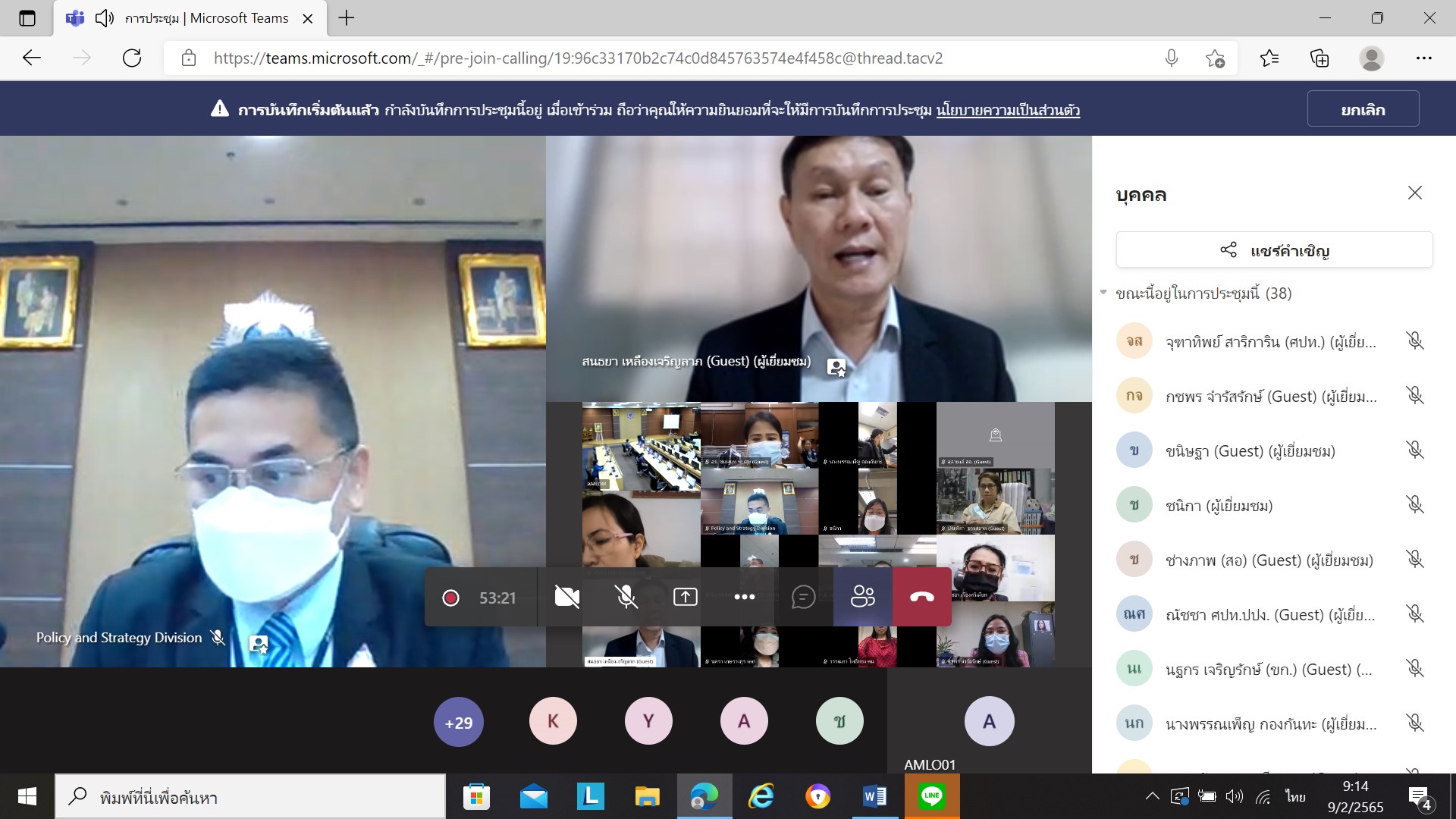
Task: Open Word from the taskbar
Action: point(874,796)
